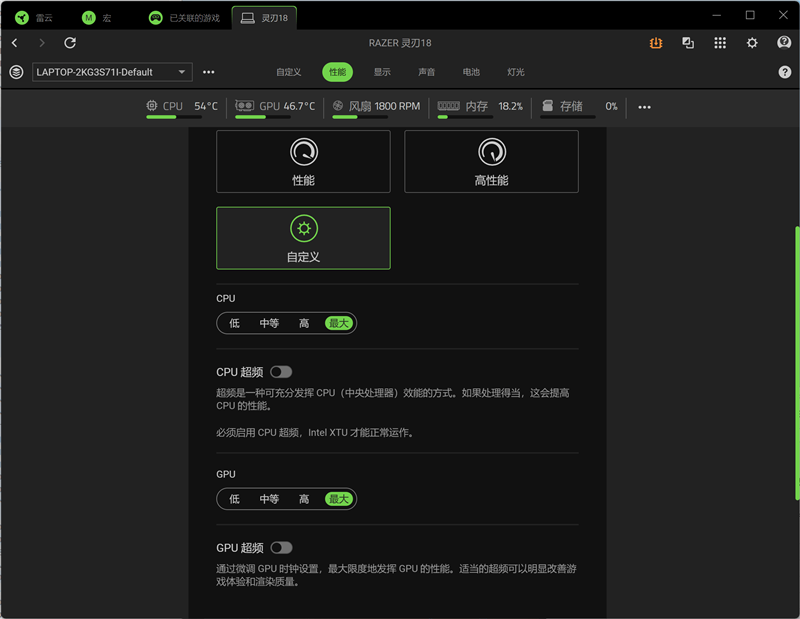Select 中等 on the CPU level slider
This screenshot has width=800, height=619.
[x=268, y=323]
